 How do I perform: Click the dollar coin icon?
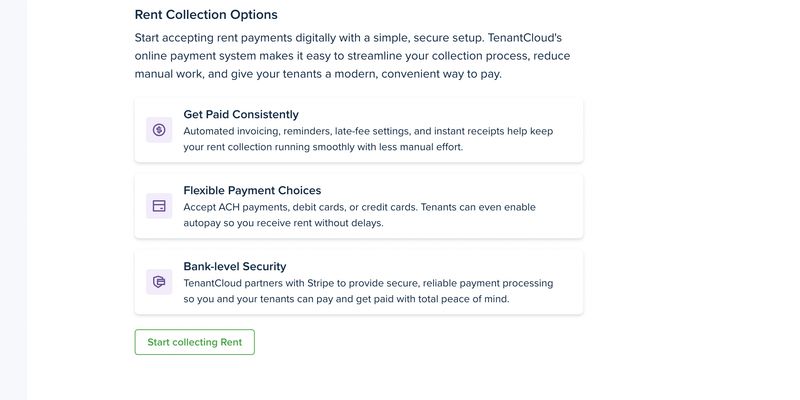(x=159, y=130)
